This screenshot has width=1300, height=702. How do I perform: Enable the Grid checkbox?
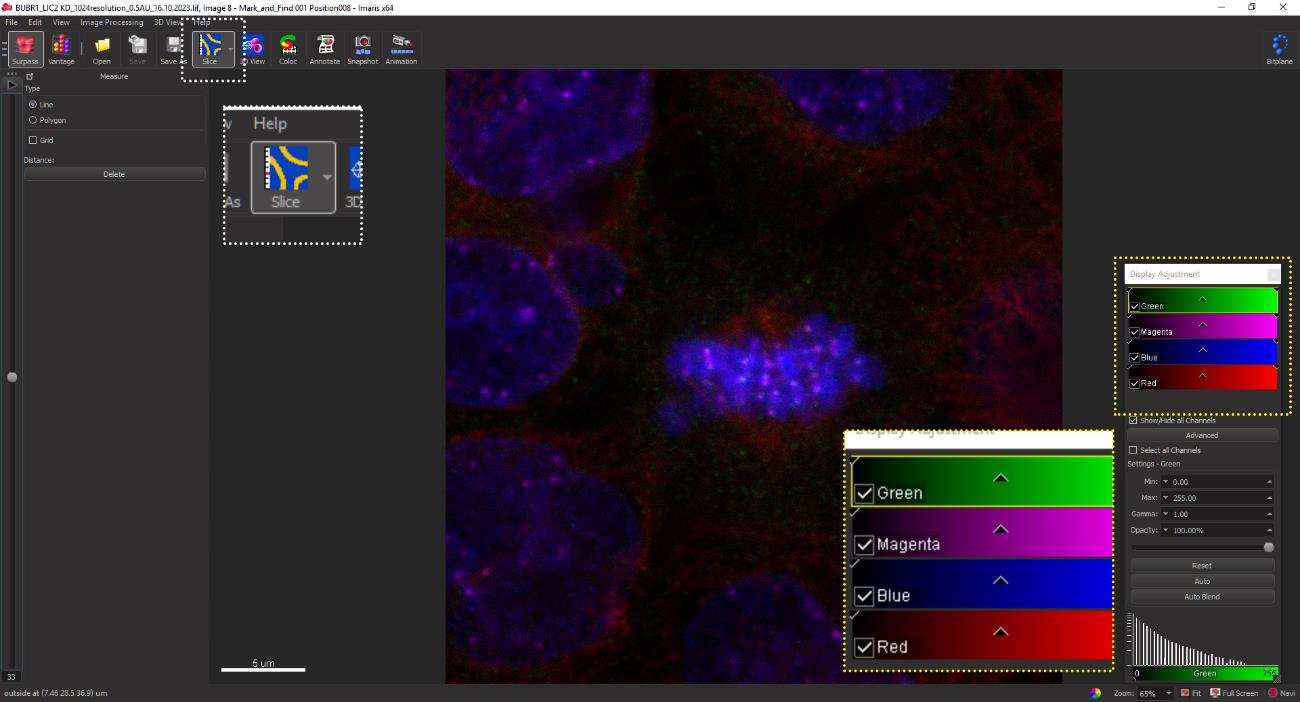pos(33,140)
